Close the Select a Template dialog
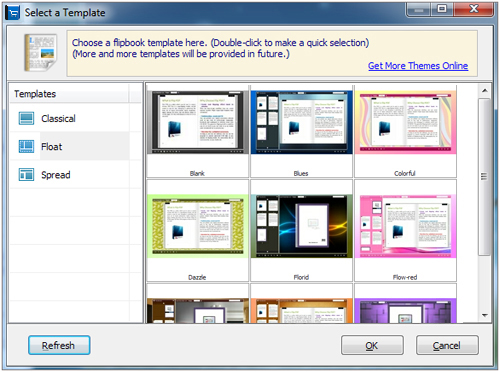 (x=473, y=10)
